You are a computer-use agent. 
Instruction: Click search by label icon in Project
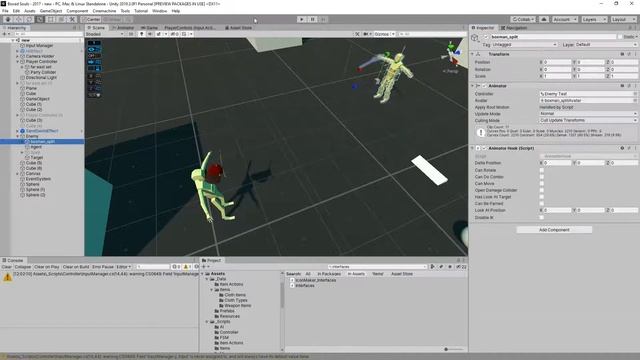pyautogui.click(x=441, y=267)
